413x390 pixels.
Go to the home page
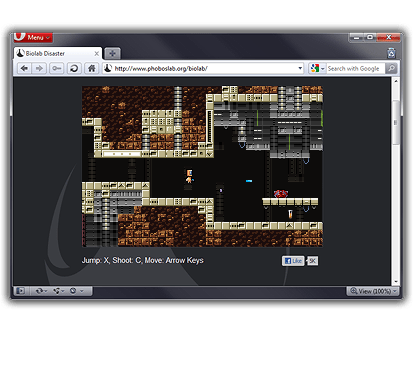(x=91, y=69)
